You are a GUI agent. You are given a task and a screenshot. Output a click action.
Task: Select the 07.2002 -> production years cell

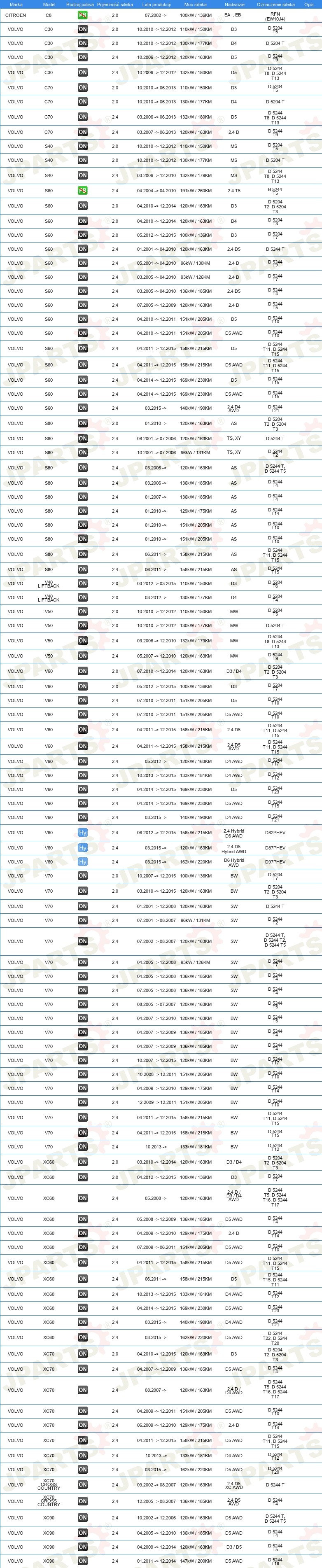[156, 15]
